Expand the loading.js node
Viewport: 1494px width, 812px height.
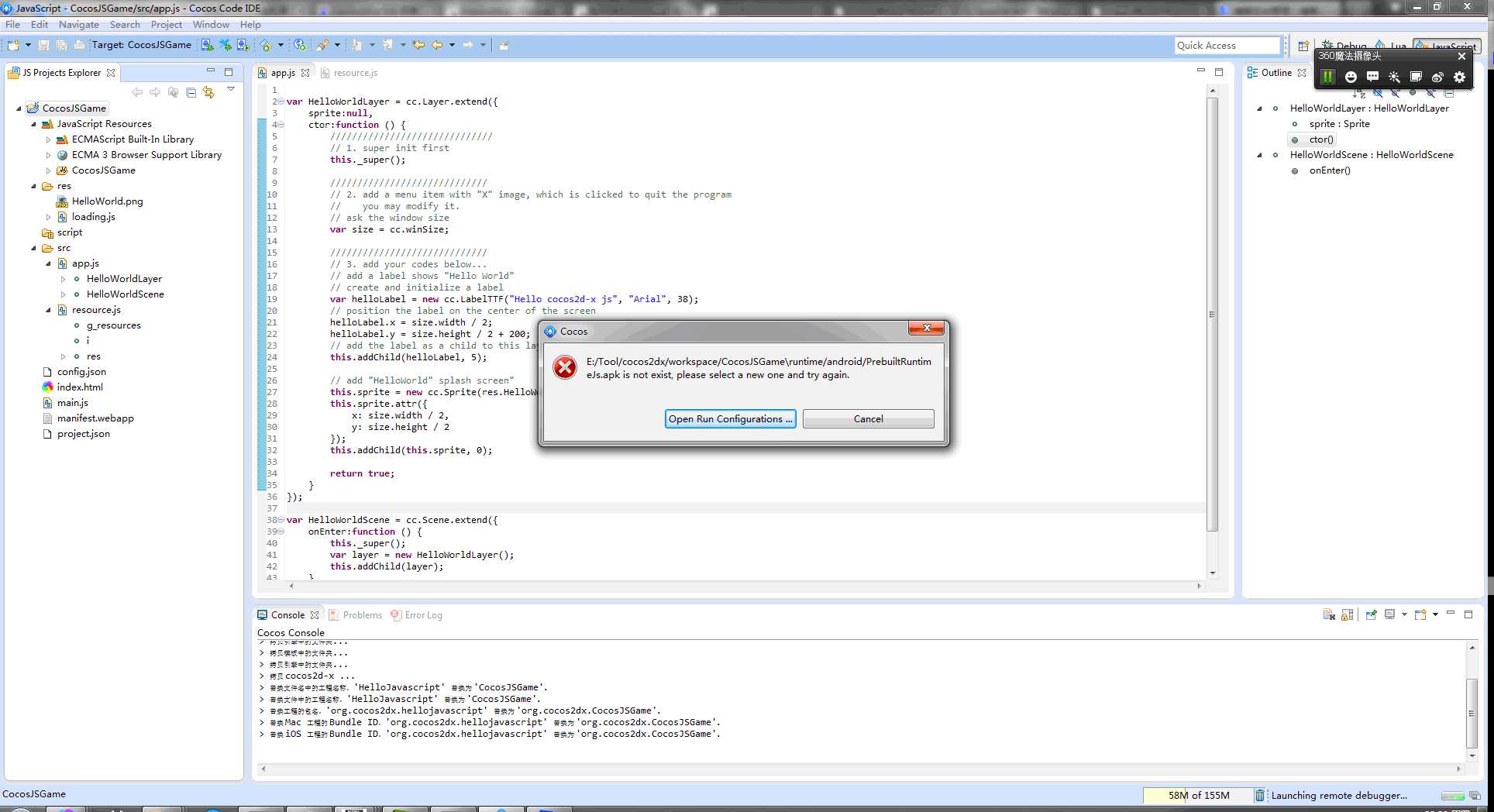click(x=48, y=217)
